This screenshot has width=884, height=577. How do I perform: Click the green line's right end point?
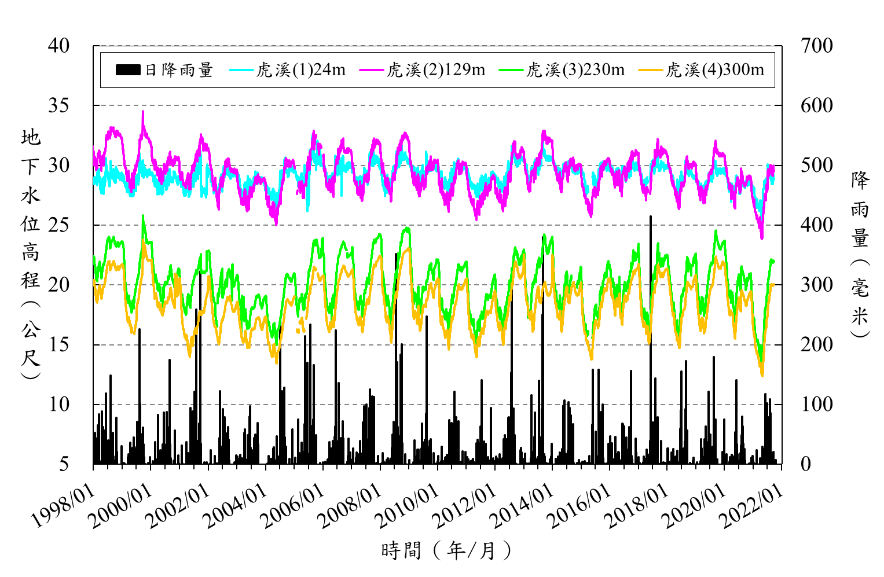[x=773, y=262]
